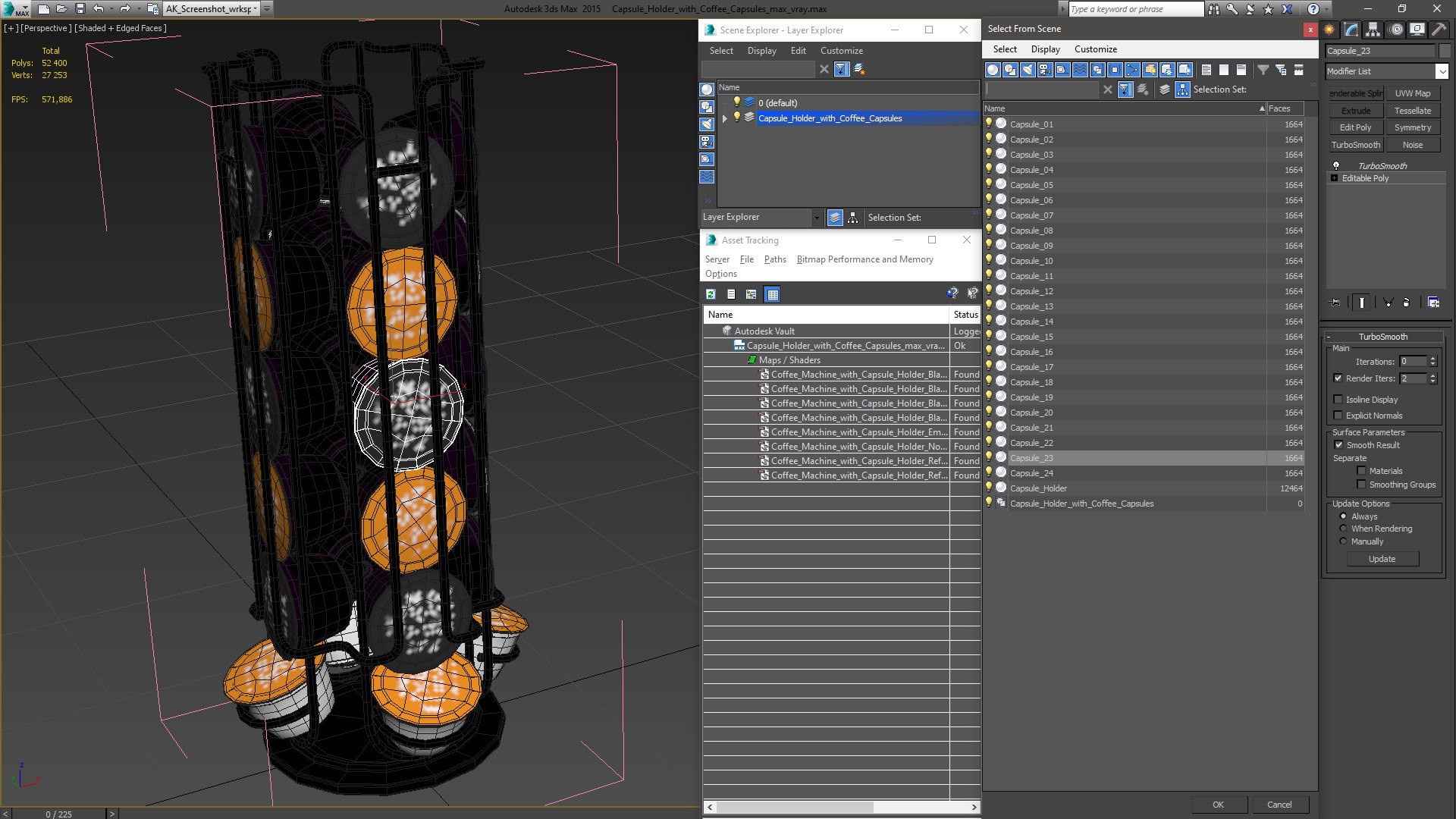Open the Modifier List dropdown
This screenshot has height=819, width=1456.
tap(1442, 71)
